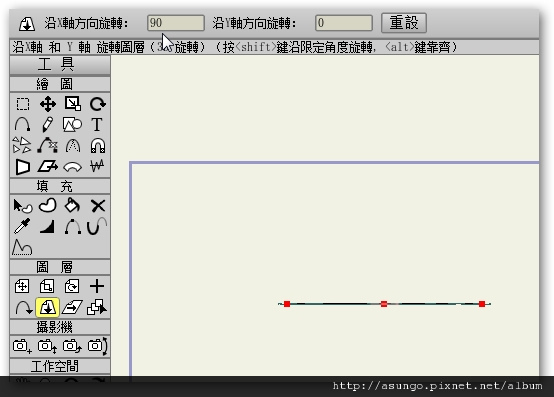Select the Layer Selector stacked-squares tool
This screenshot has width=554, height=397.
[x=97, y=307]
